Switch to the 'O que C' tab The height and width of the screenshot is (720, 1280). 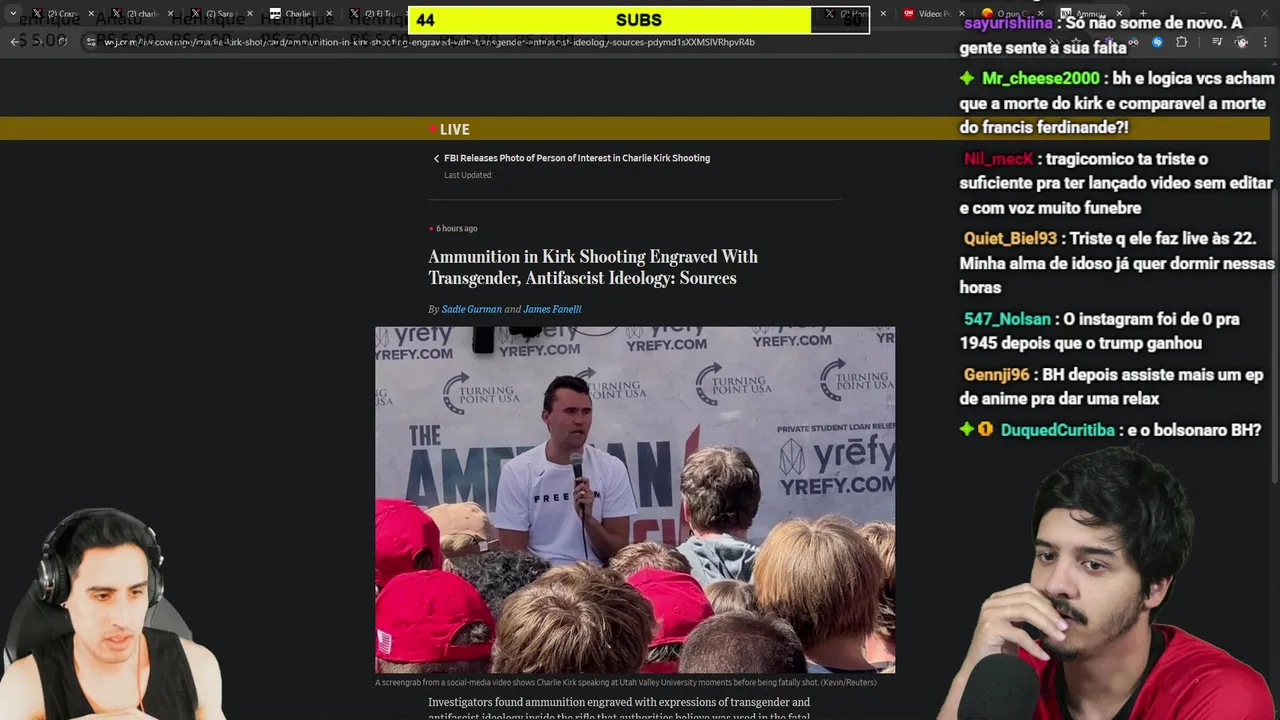pyautogui.click(x=1012, y=14)
